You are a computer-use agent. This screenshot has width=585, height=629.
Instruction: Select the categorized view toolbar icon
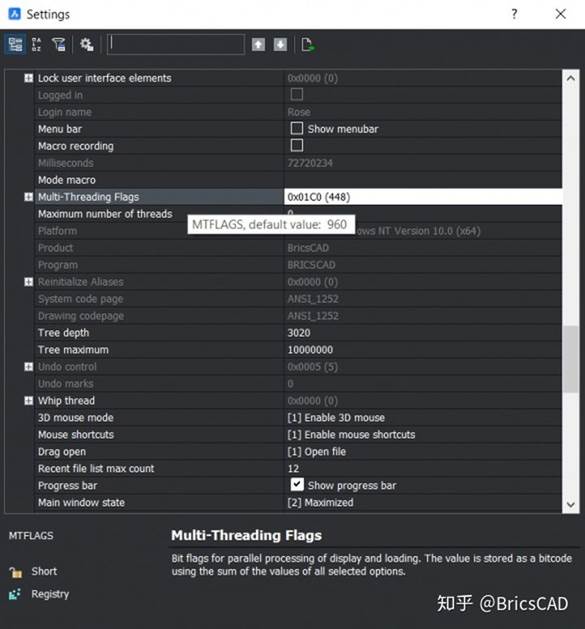[15, 44]
